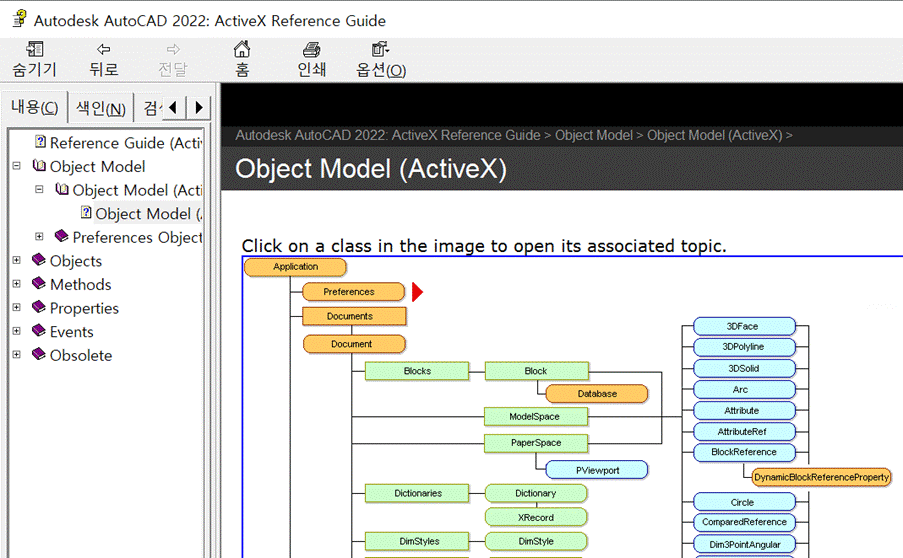Viewport: 903px width, 558px height.
Task: Click the Preferences class in the diagram
Action: [354, 292]
